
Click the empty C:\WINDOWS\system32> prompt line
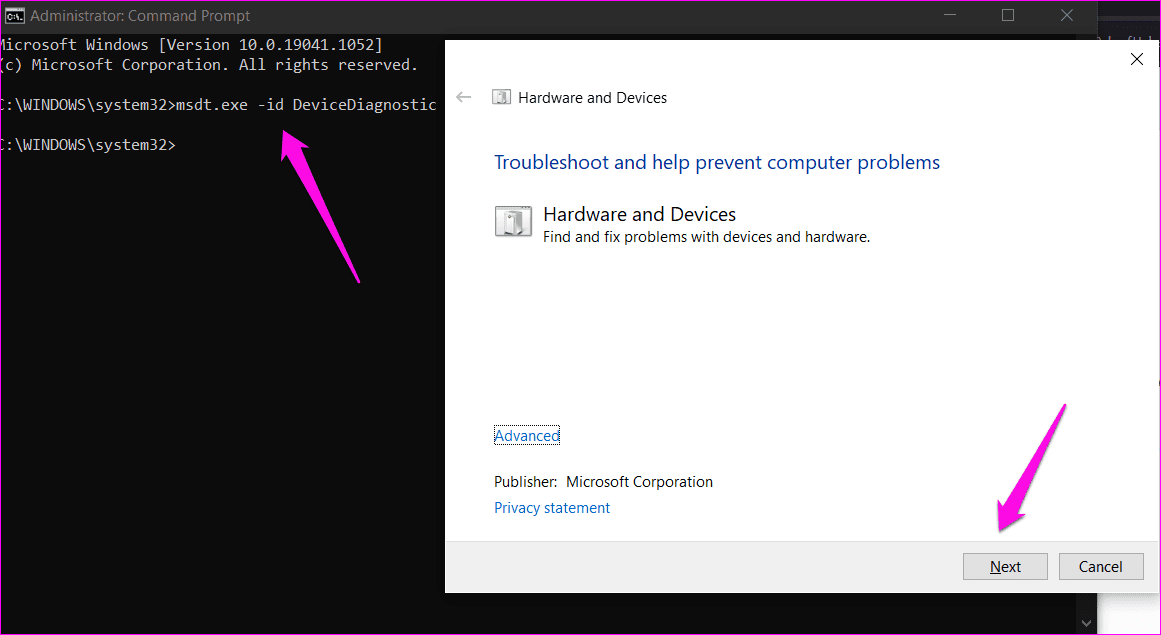(88, 145)
